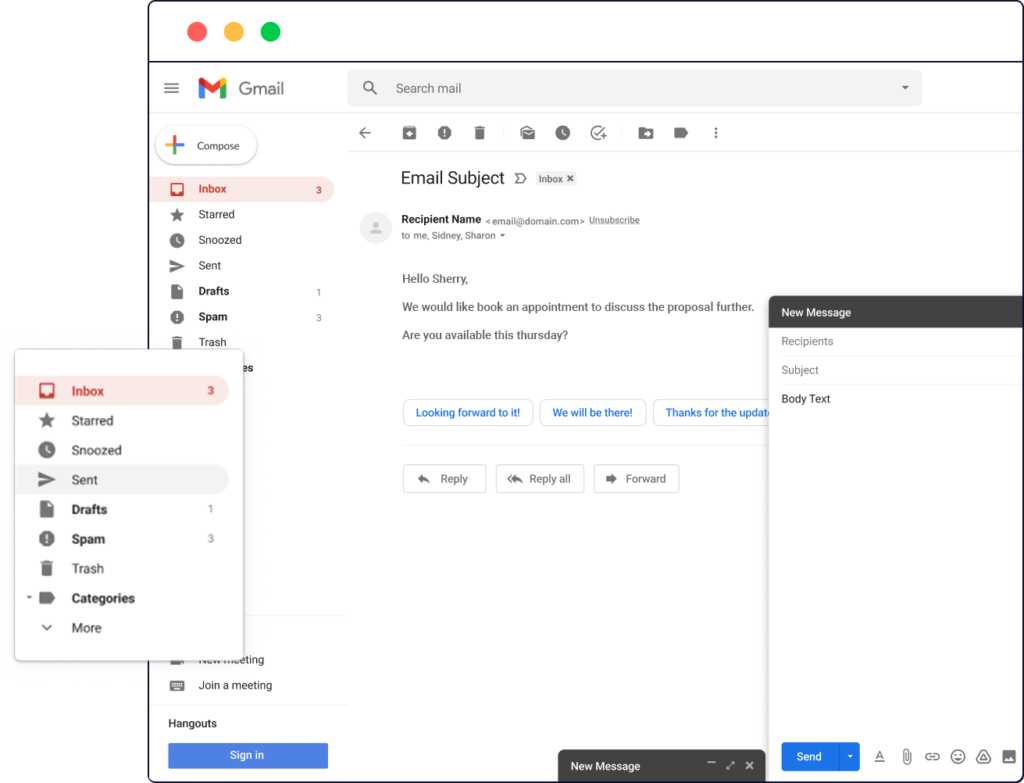The width and height of the screenshot is (1024, 783).
Task: Open text formatting options in the compose window
Action: 880,757
